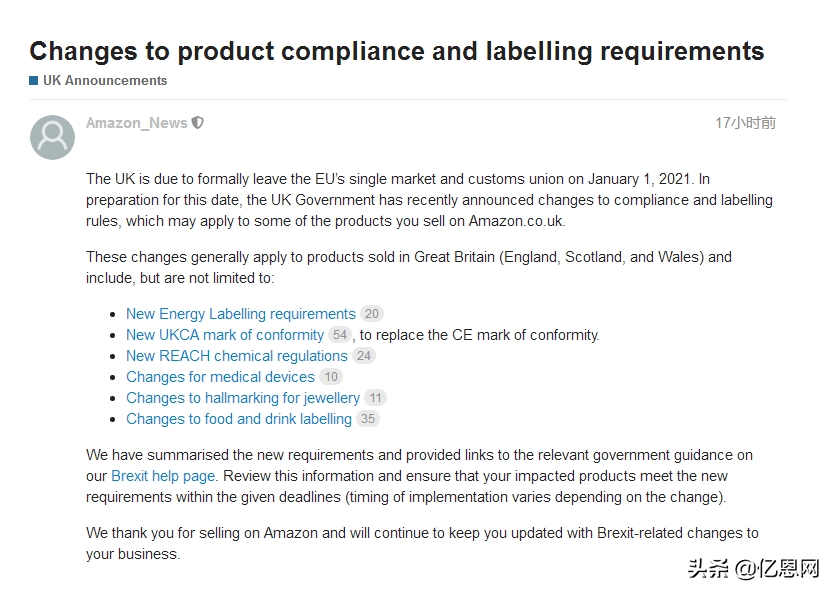Open Changes for medical devices link
Image resolution: width=837 pixels, height=596 pixels.
point(220,377)
